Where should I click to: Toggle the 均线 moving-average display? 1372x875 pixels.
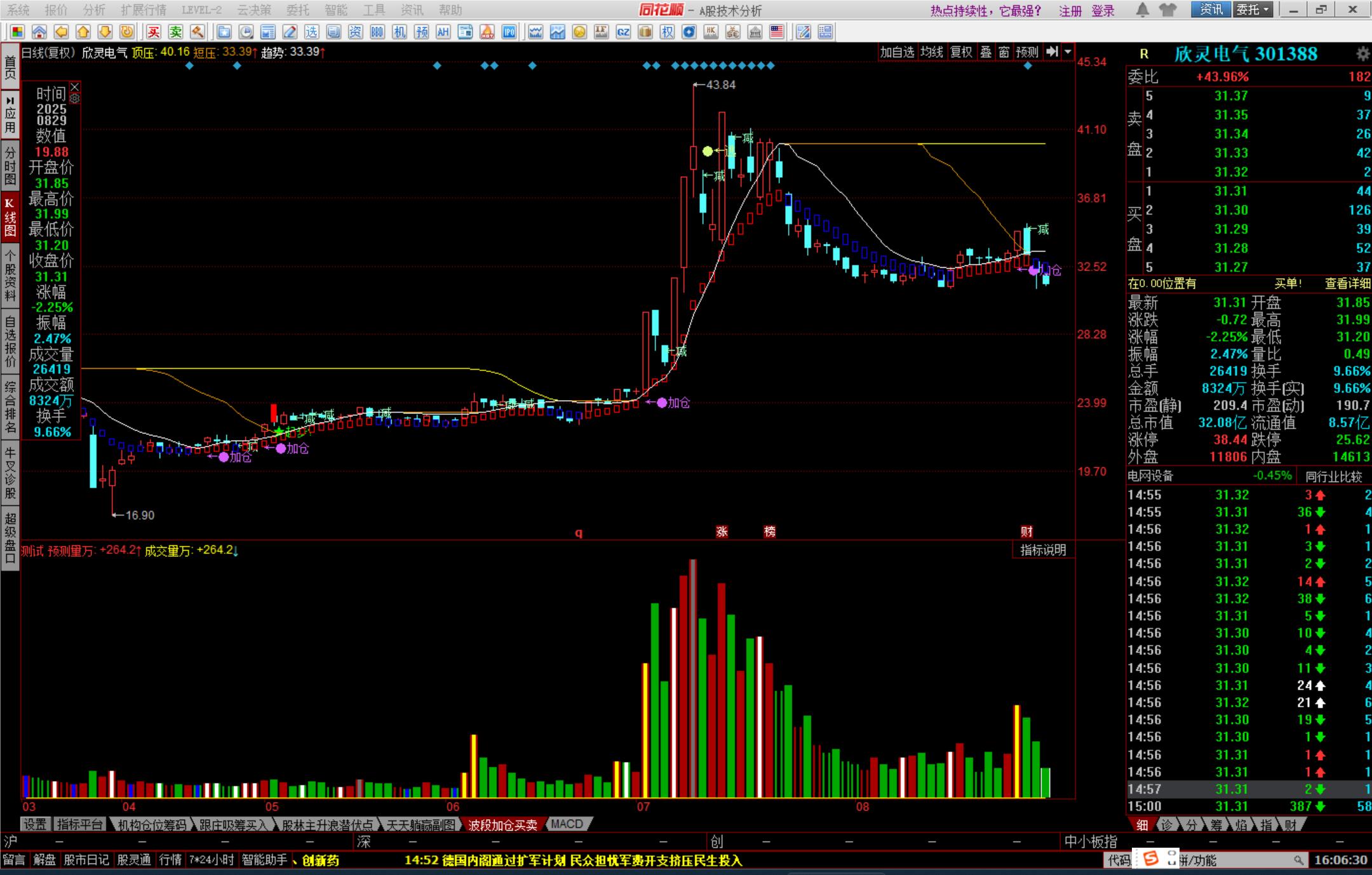point(931,52)
